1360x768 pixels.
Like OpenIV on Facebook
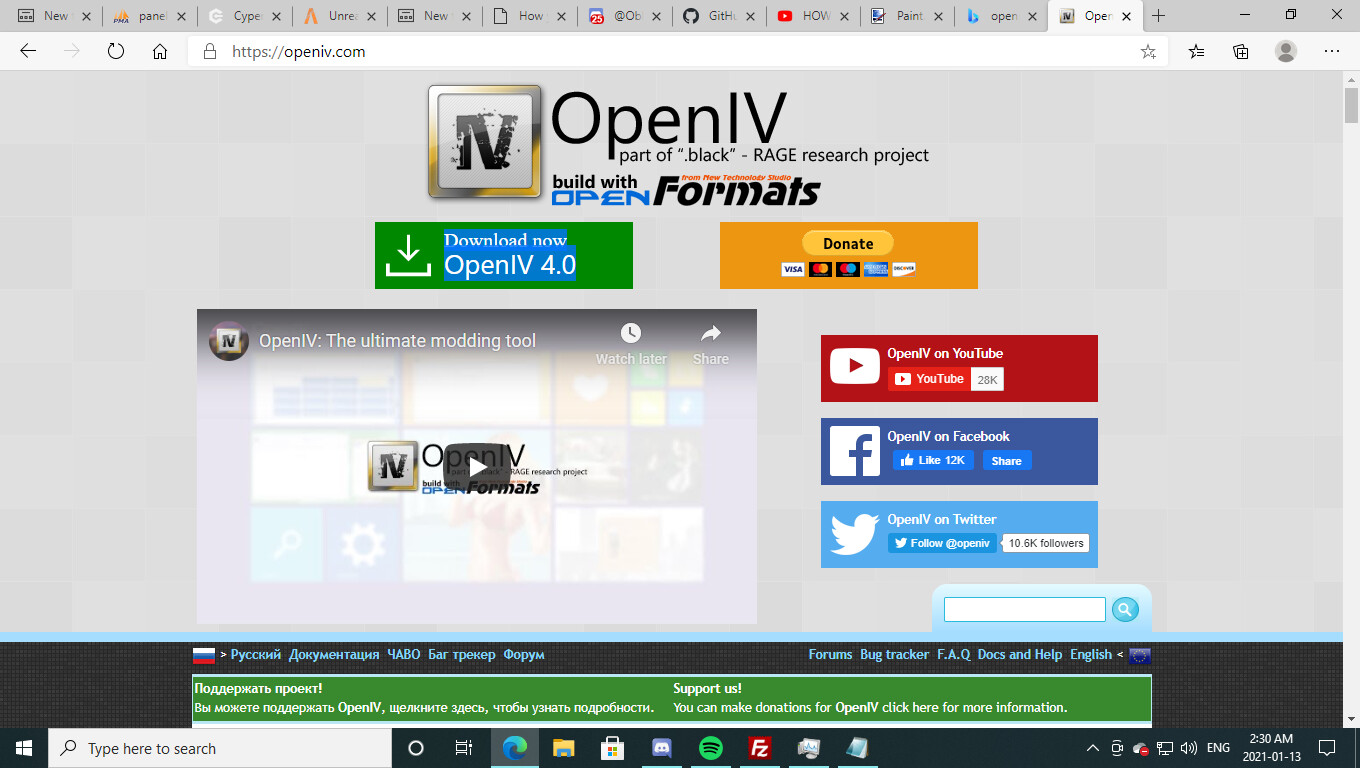tap(932, 460)
